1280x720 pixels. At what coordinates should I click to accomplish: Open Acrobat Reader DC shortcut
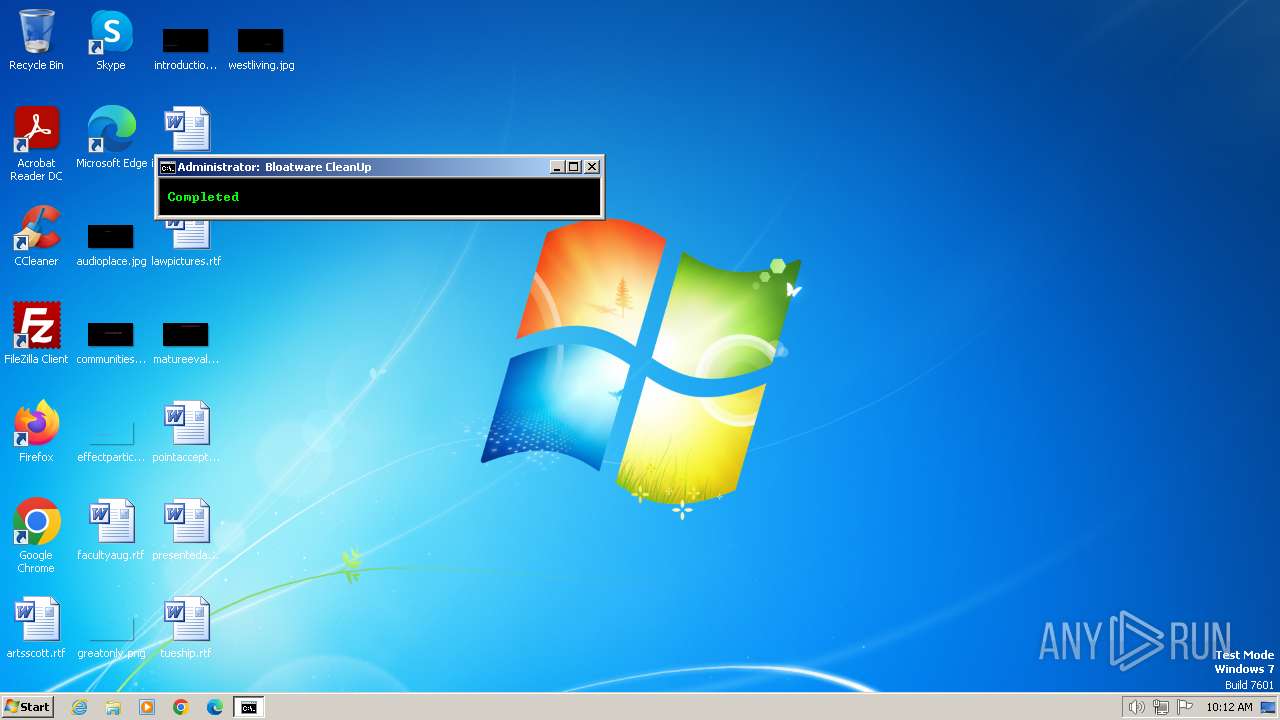point(36,144)
